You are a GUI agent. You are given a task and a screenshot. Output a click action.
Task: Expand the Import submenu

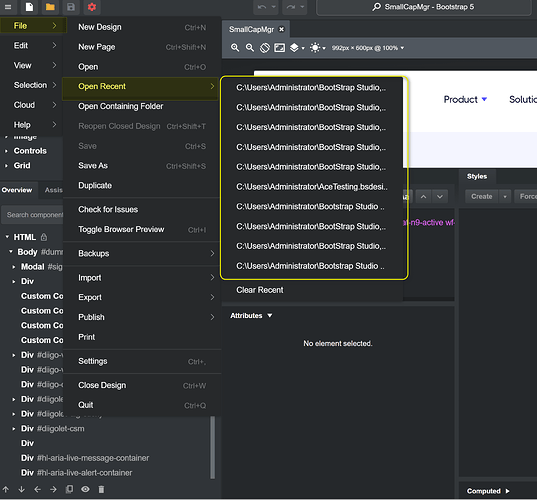click(142, 277)
